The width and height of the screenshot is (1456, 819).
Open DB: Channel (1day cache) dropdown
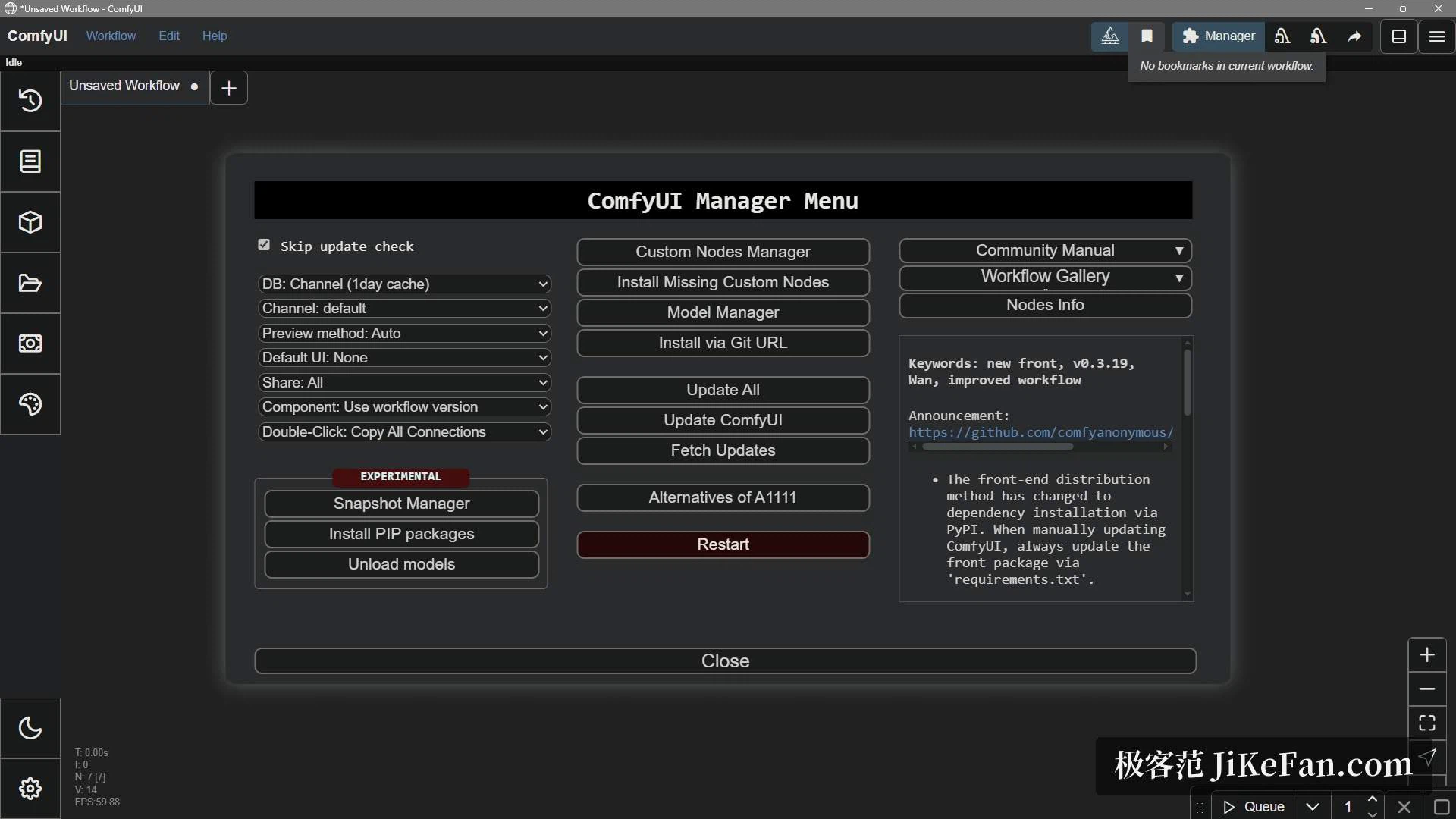tap(404, 284)
